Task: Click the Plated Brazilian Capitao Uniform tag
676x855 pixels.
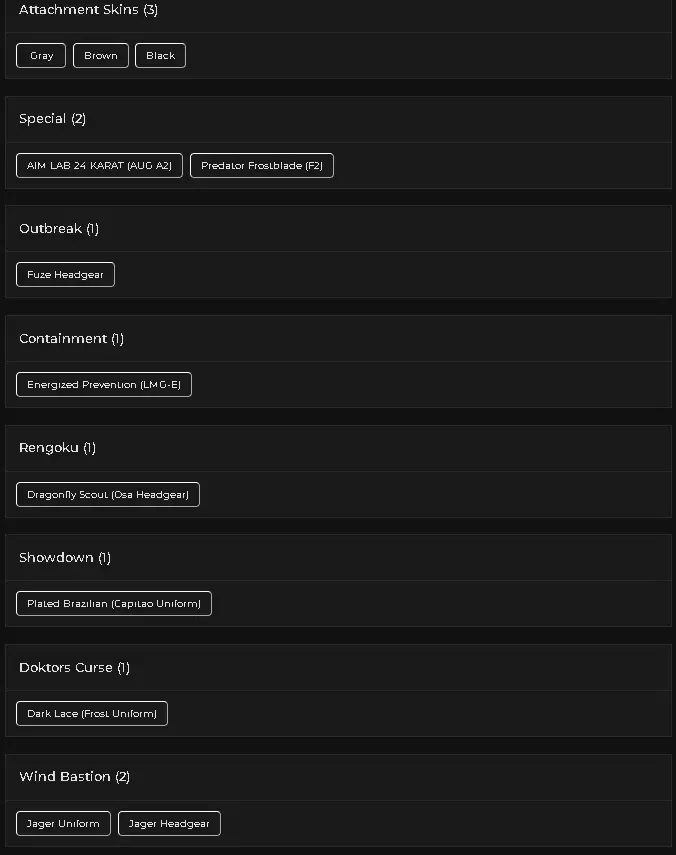Action: pyautogui.click(x=114, y=604)
